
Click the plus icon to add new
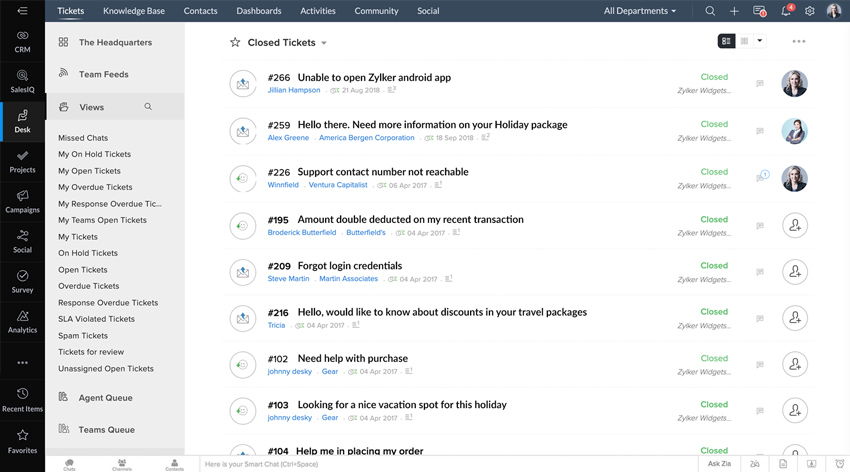734,11
